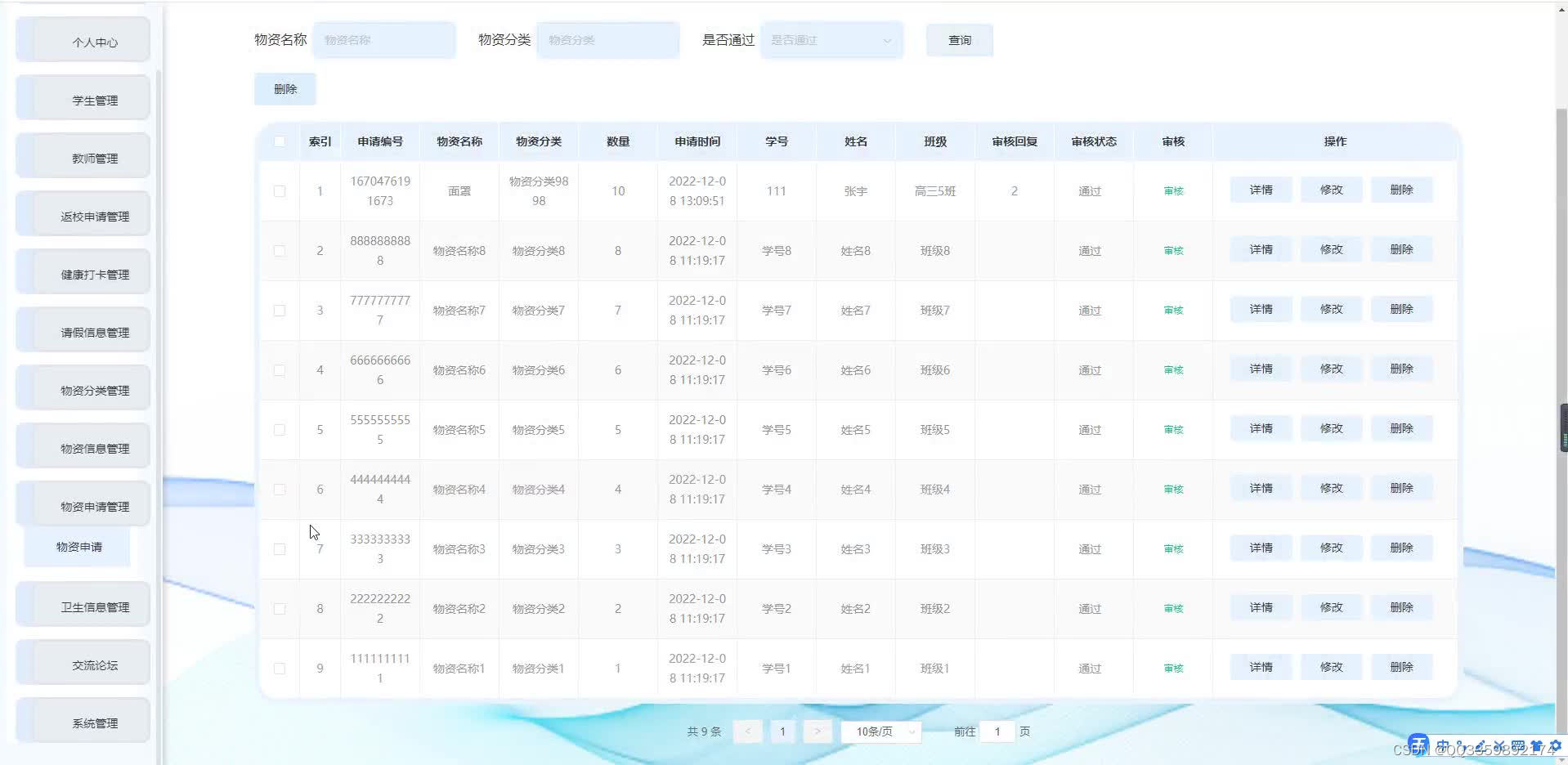Tick the 物资名称6 row checkbox
The width and height of the screenshot is (1568, 765).
[x=280, y=370]
